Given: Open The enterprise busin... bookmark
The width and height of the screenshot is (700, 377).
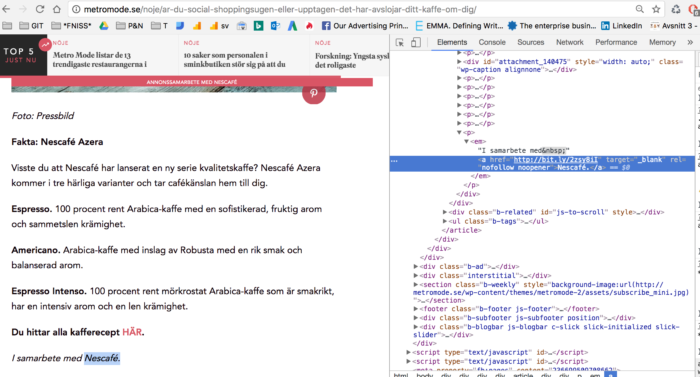Looking at the screenshot, I should pos(552,26).
